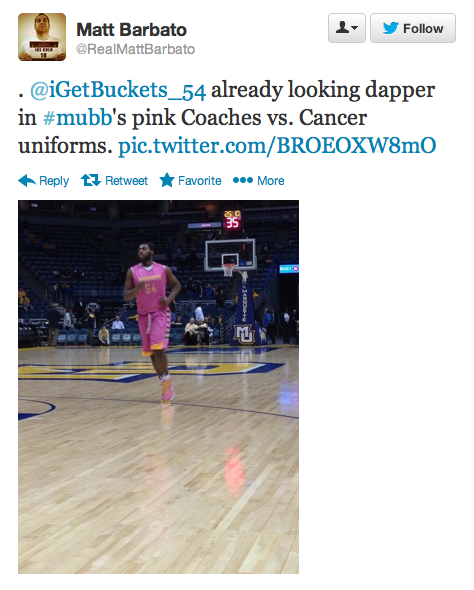Click the Retweet arrows icon
474x590 pixels.
tap(91, 181)
